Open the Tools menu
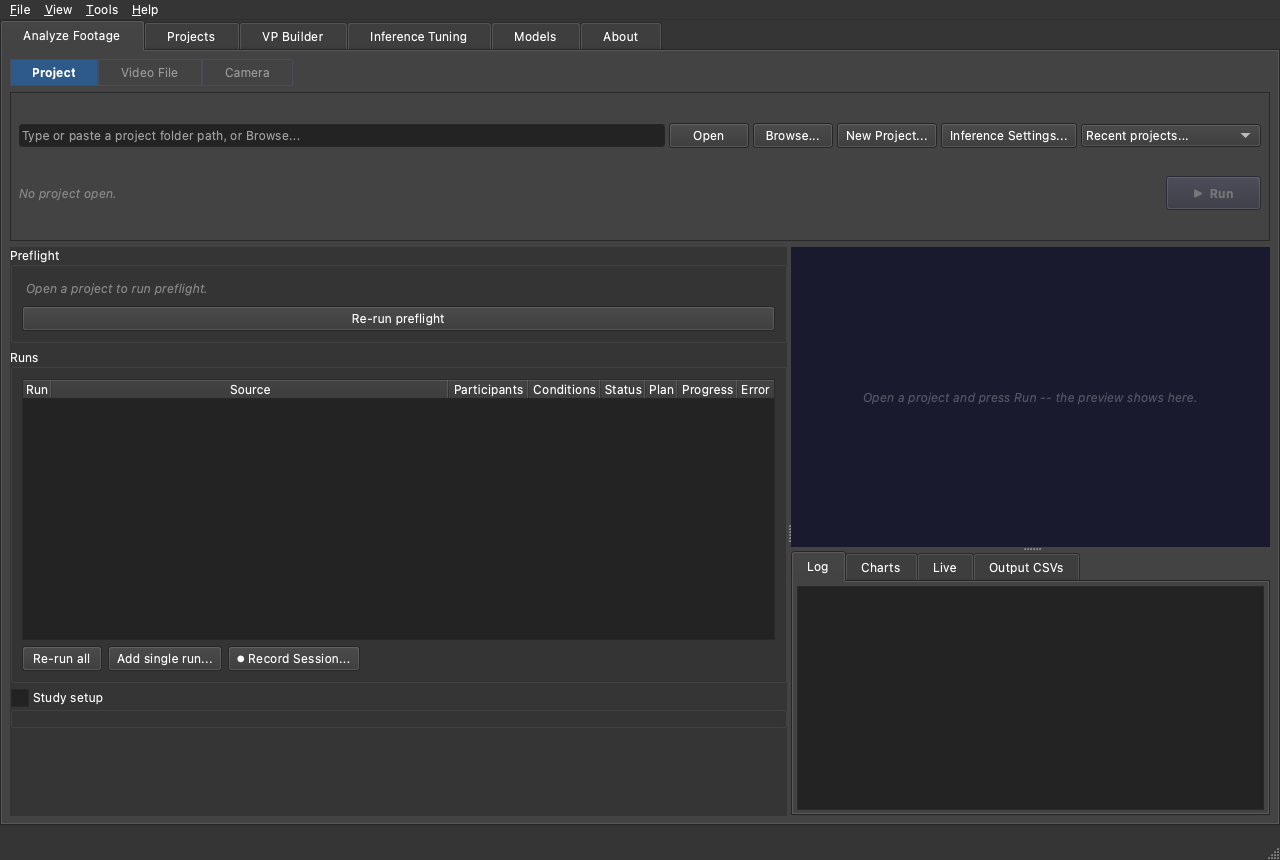Image resolution: width=1280 pixels, height=860 pixels. click(x=101, y=9)
